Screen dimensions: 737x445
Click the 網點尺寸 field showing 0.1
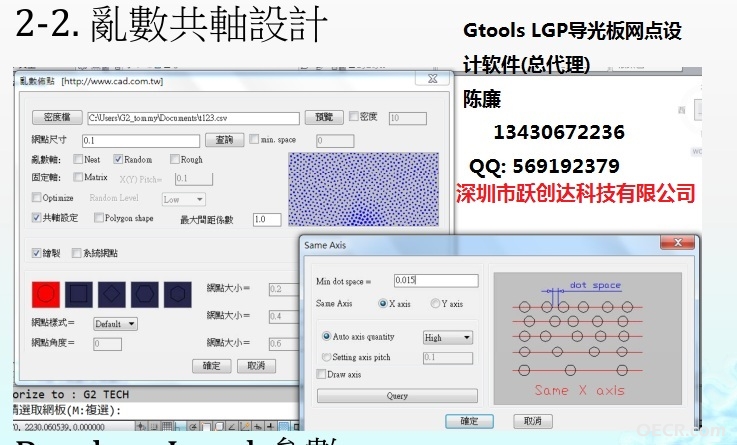coord(141,141)
